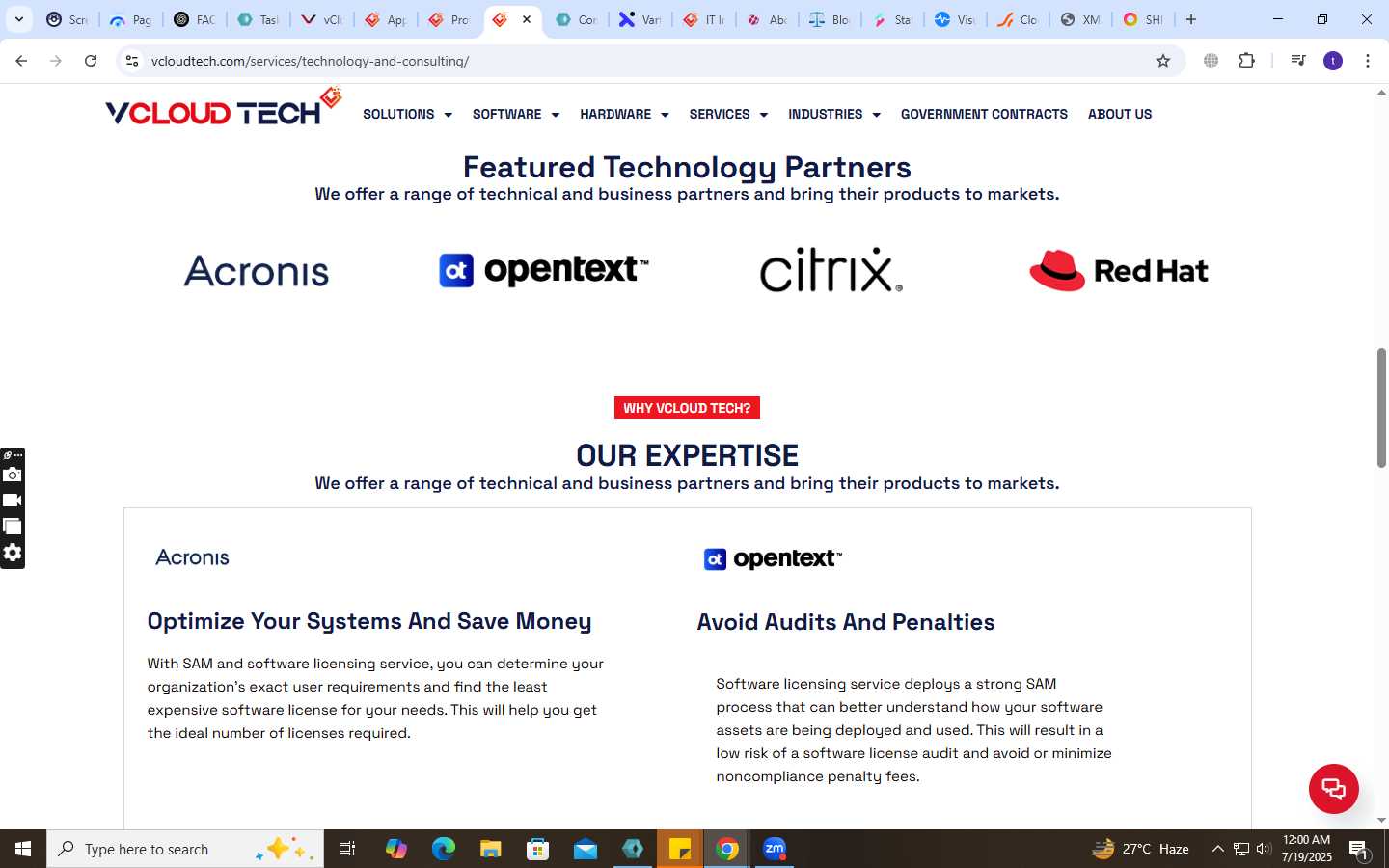This screenshot has height=868, width=1389.
Task: Switch to the 'Tas' tab
Action: tap(259, 19)
